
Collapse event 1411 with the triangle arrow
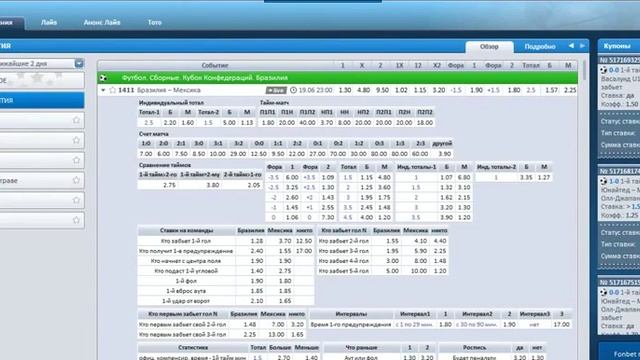(103, 90)
